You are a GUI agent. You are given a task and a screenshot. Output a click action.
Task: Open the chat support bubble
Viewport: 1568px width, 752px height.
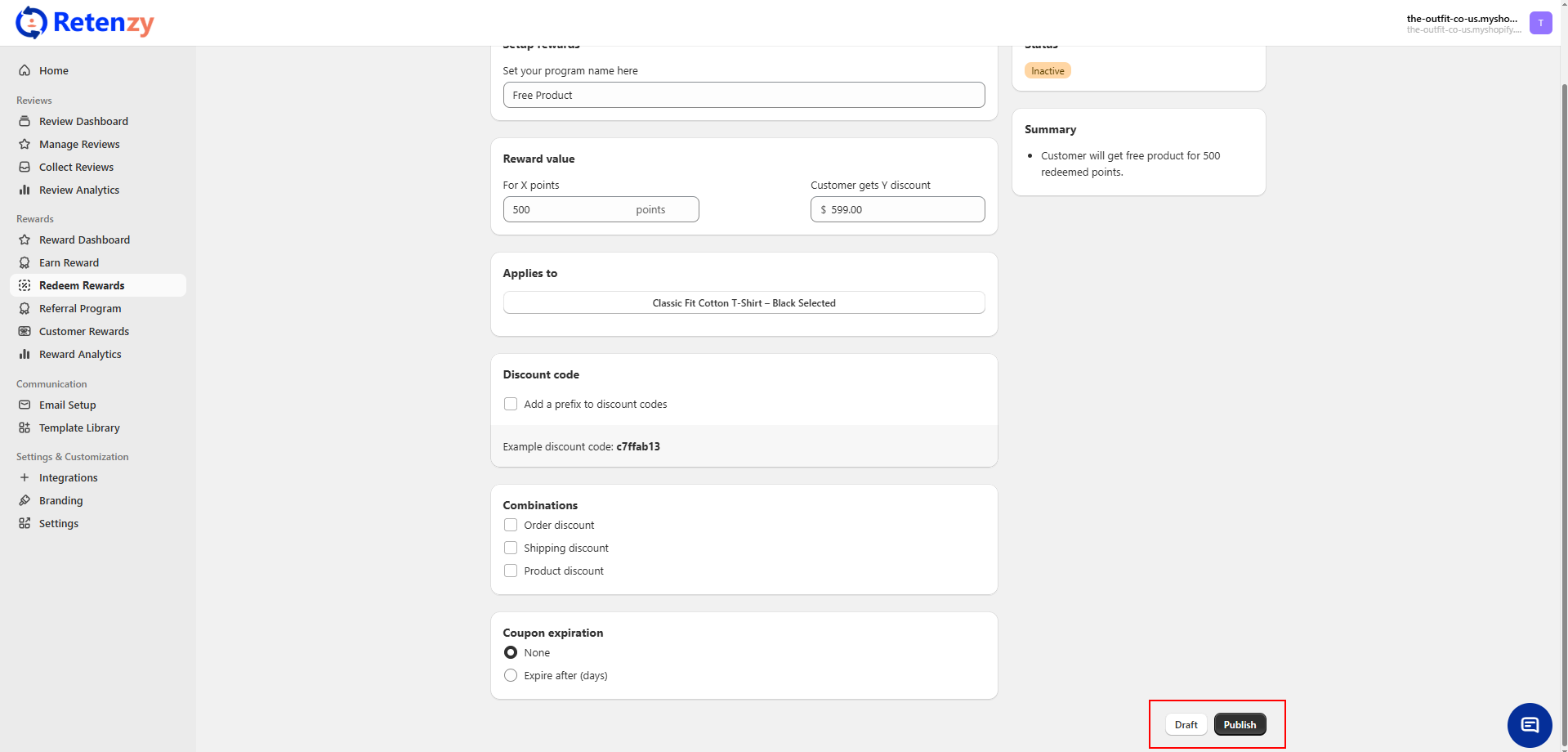(1529, 725)
